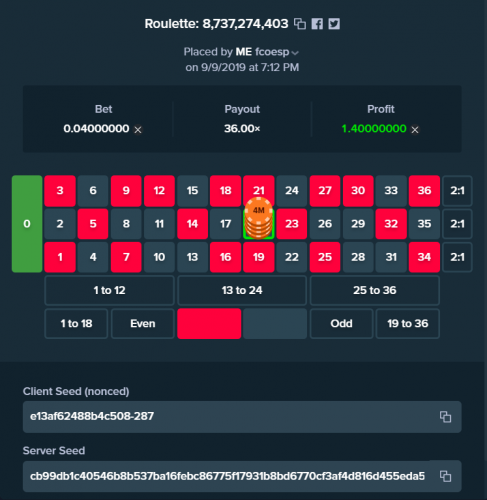Select red number 23
The image size is (487, 500).
(292, 224)
